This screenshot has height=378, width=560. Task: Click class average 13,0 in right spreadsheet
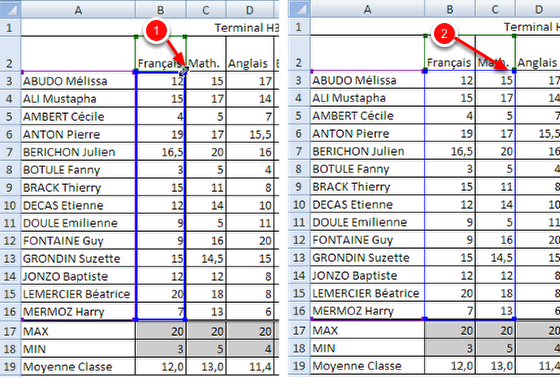click(x=495, y=366)
